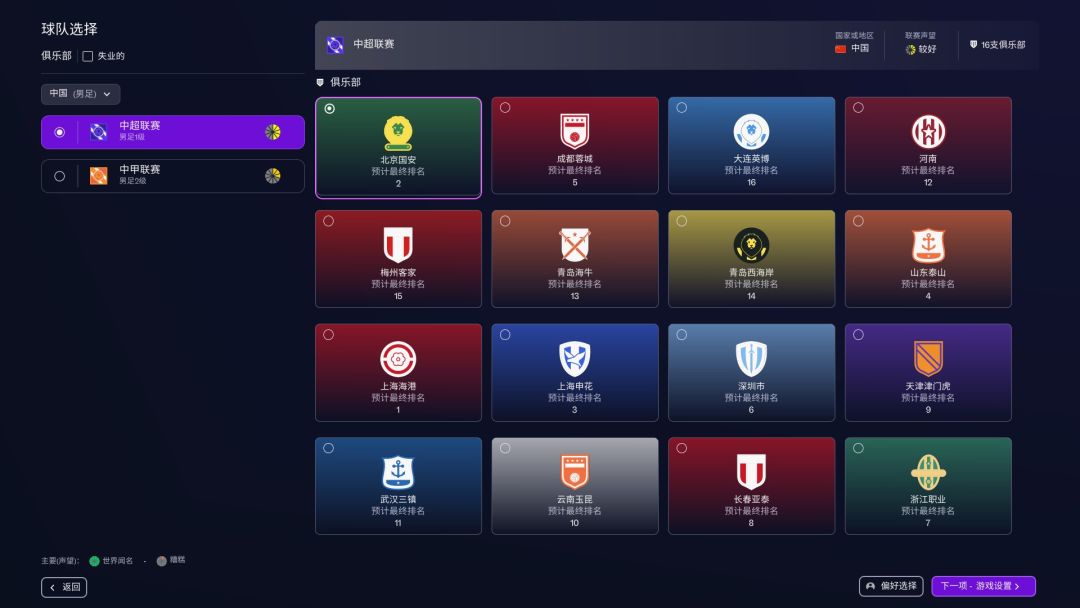Select the 河南 radio button

point(858,107)
